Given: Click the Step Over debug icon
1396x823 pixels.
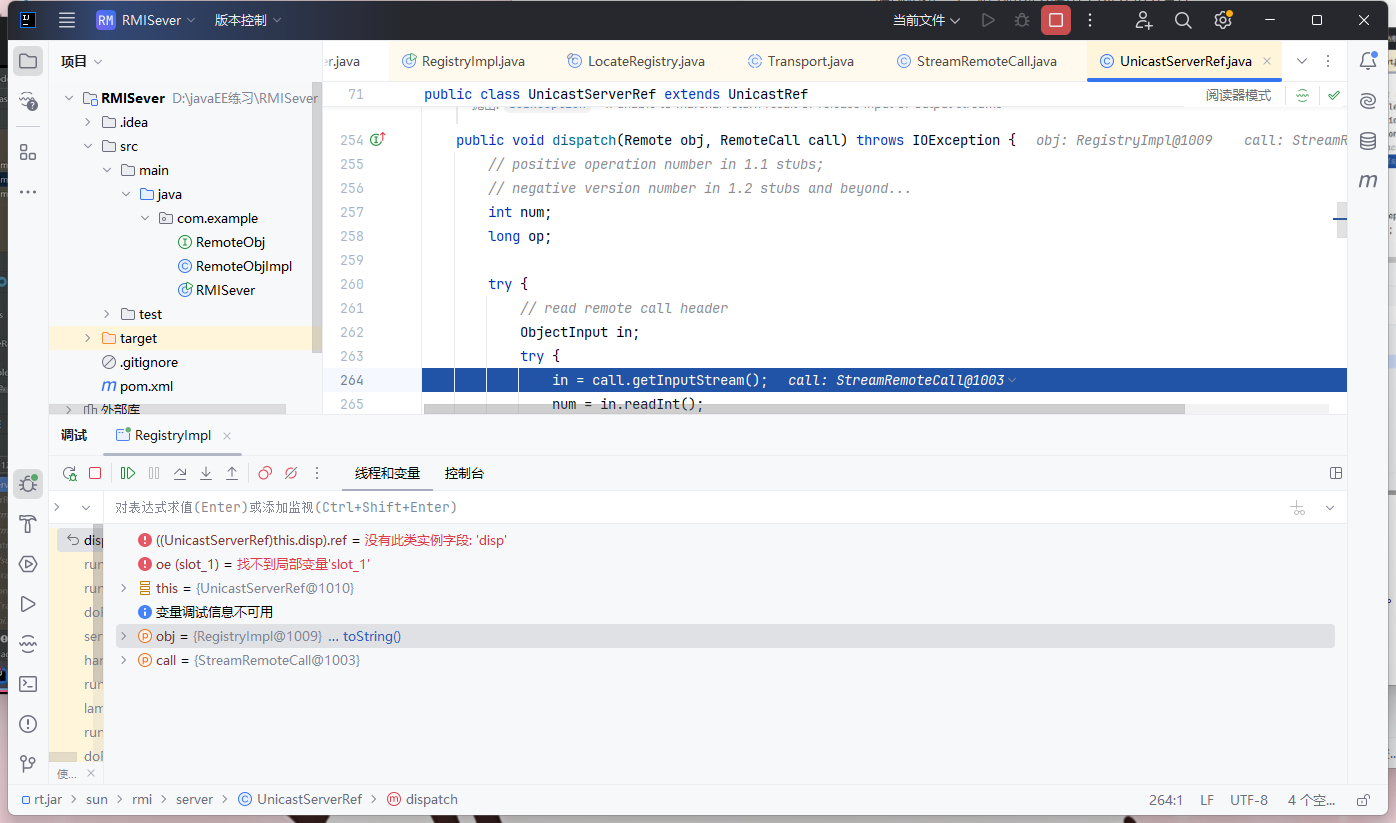Looking at the screenshot, I should pyautogui.click(x=180, y=473).
